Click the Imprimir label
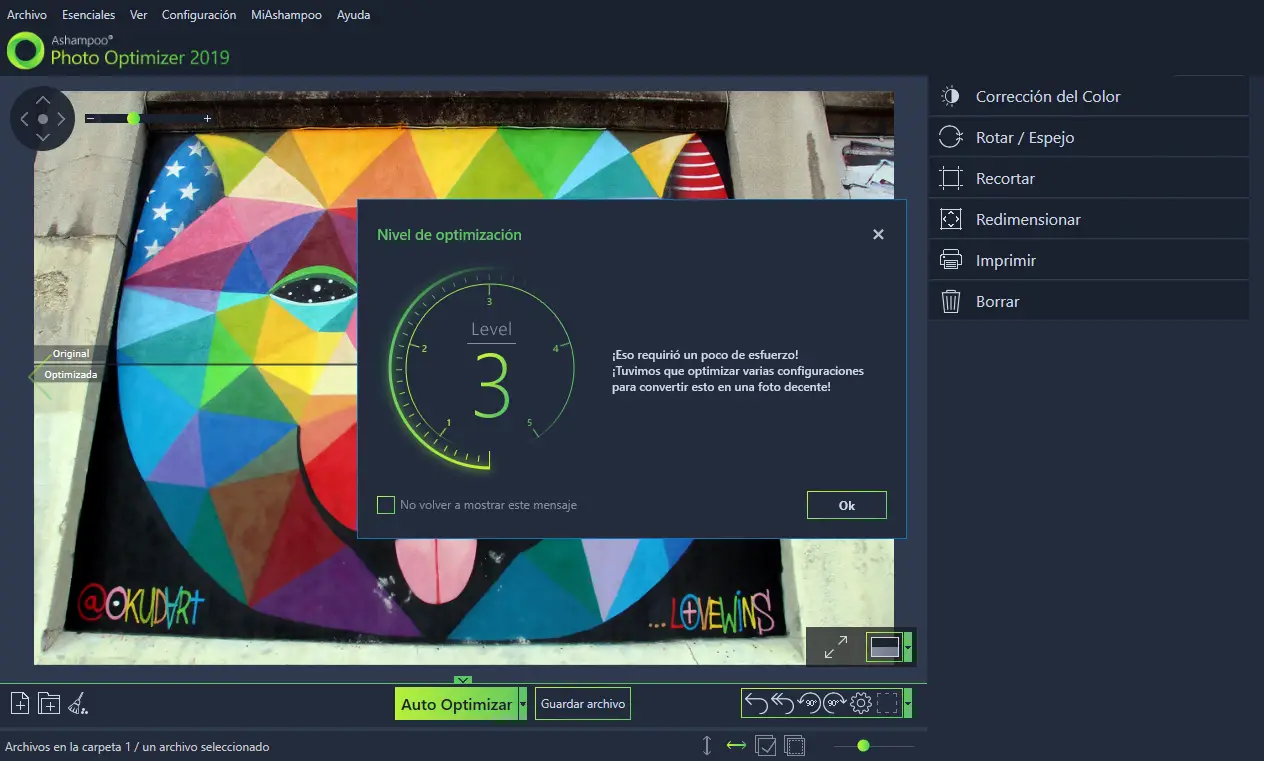The height and width of the screenshot is (761, 1264). point(1006,260)
